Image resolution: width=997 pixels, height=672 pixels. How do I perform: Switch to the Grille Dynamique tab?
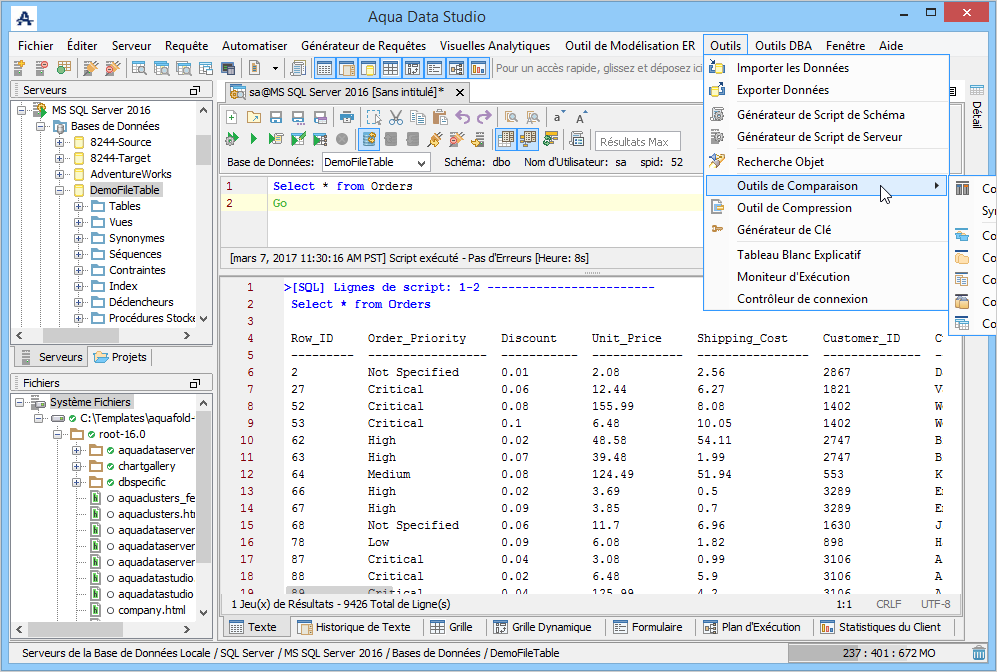(x=541, y=627)
